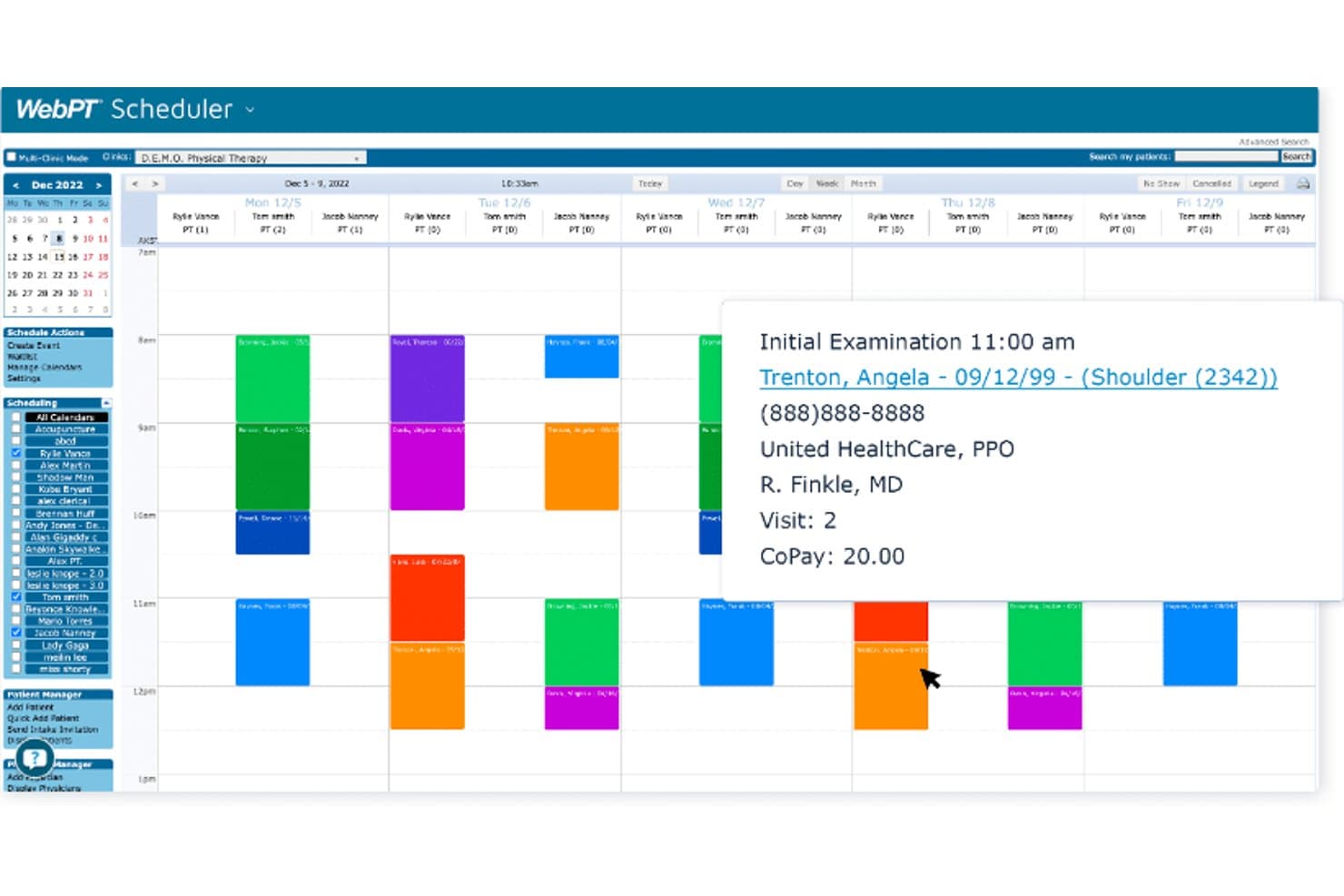
Task: Check the Alex Martin calendar
Action: coord(15,465)
